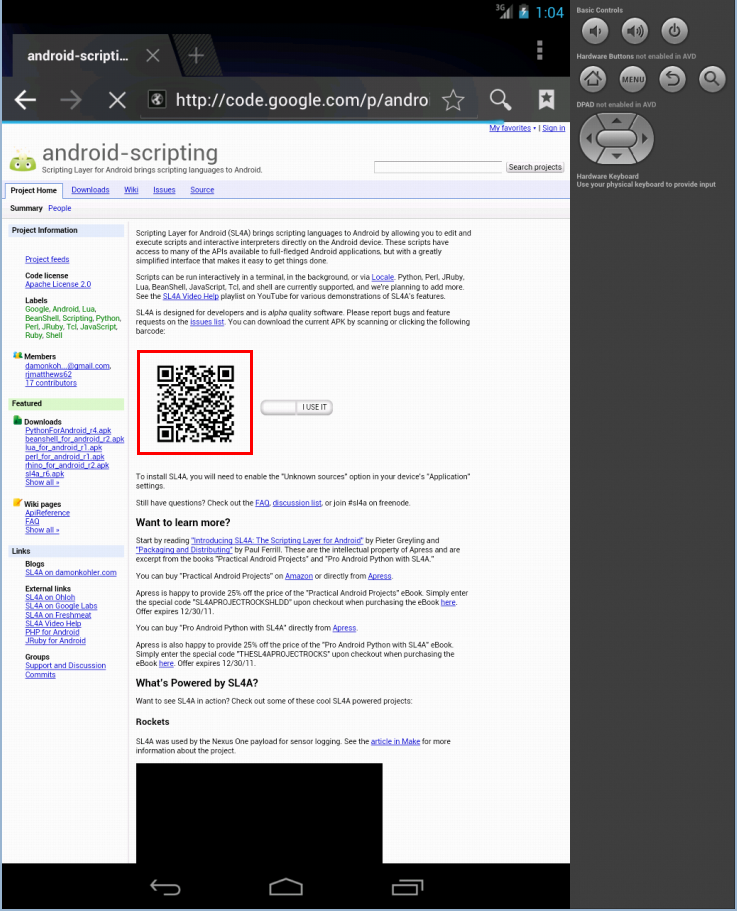Image resolution: width=737 pixels, height=911 pixels.
Task: Show all downloads link
Action: tap(42, 482)
